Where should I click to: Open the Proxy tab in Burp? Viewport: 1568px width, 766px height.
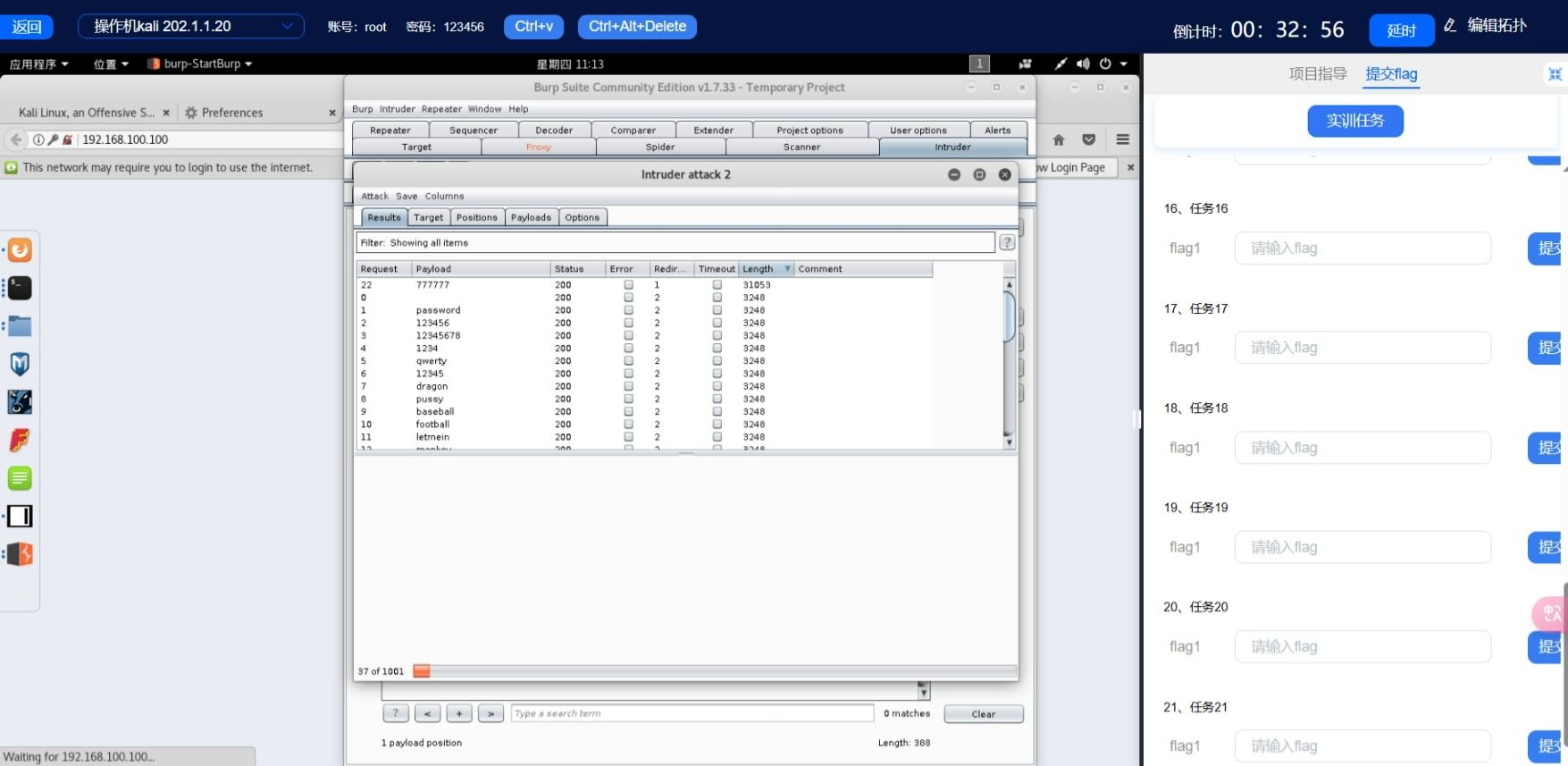click(538, 147)
